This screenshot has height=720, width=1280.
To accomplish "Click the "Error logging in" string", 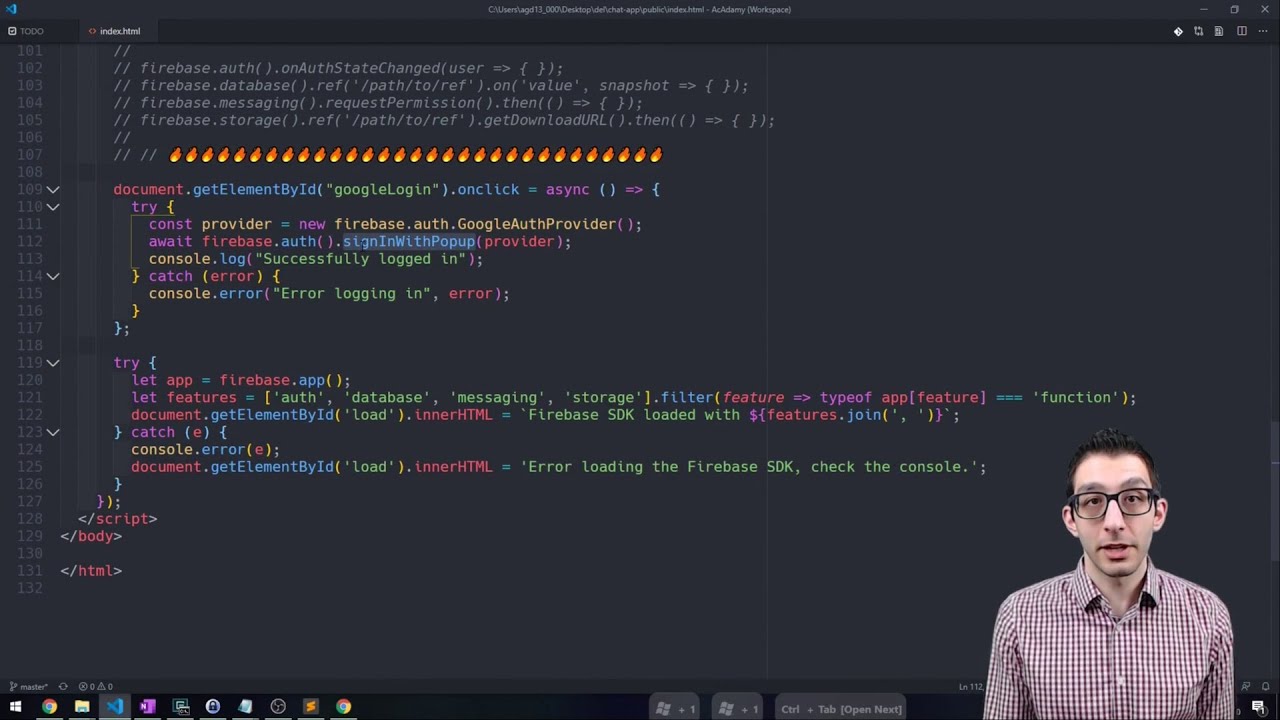I will (x=352, y=294).
